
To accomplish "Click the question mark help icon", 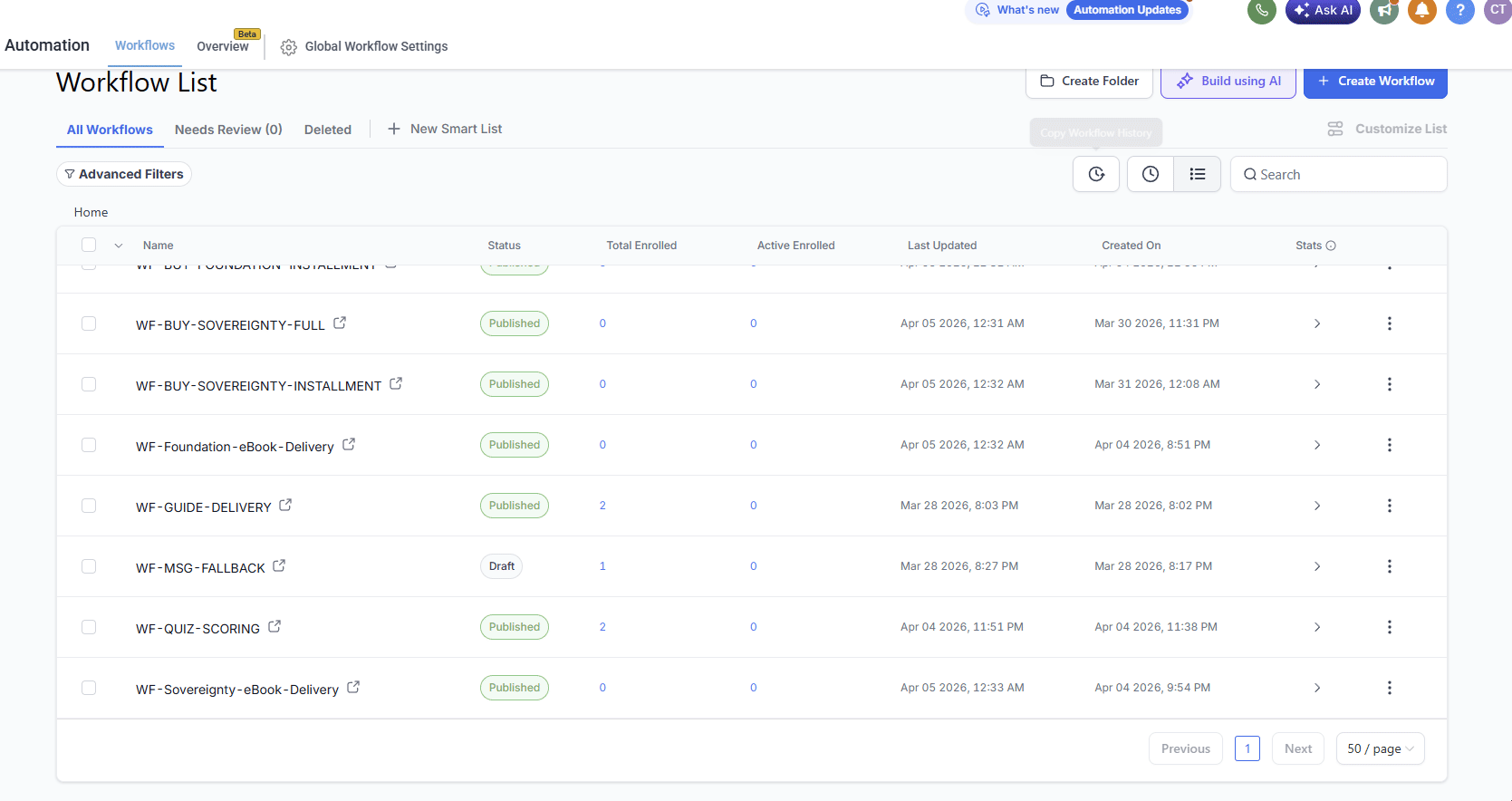I will tap(1460, 11).
